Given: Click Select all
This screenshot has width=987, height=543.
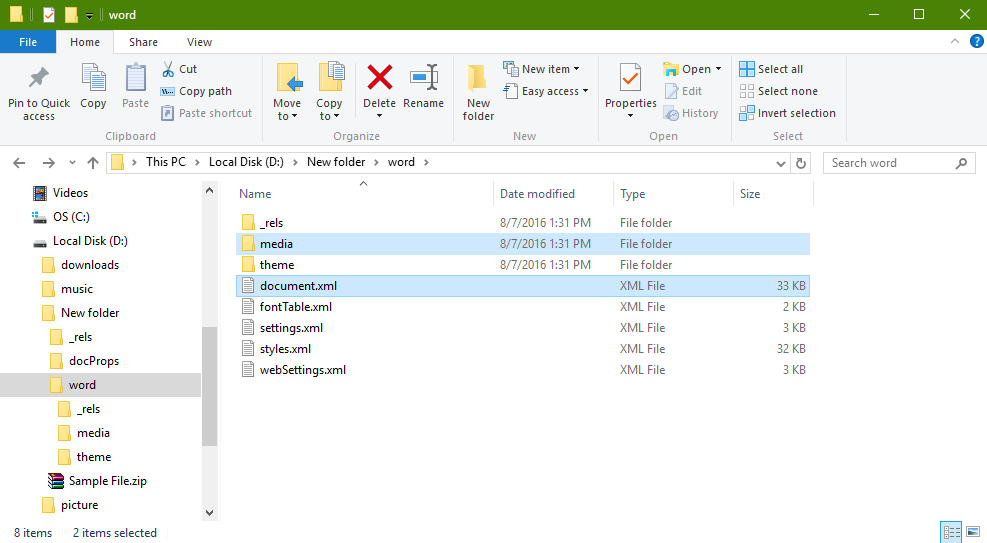Looking at the screenshot, I should pyautogui.click(x=771, y=69).
